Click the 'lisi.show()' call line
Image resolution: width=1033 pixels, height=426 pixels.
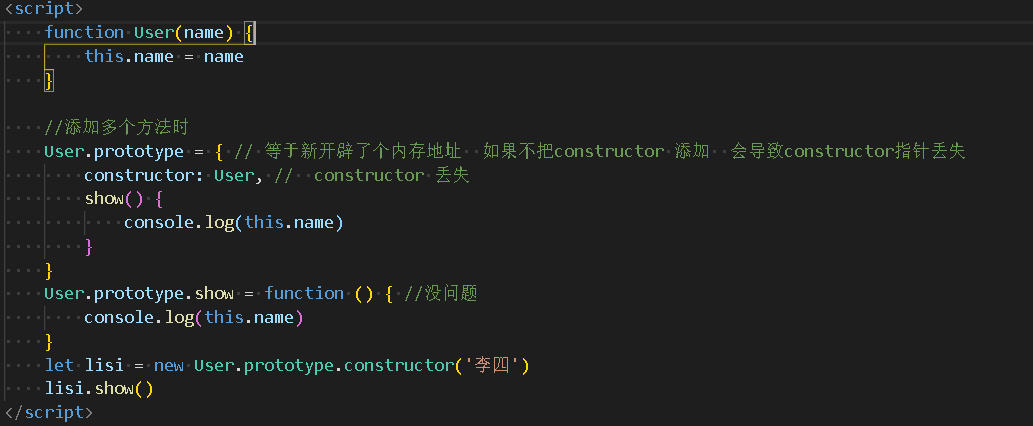coord(98,388)
